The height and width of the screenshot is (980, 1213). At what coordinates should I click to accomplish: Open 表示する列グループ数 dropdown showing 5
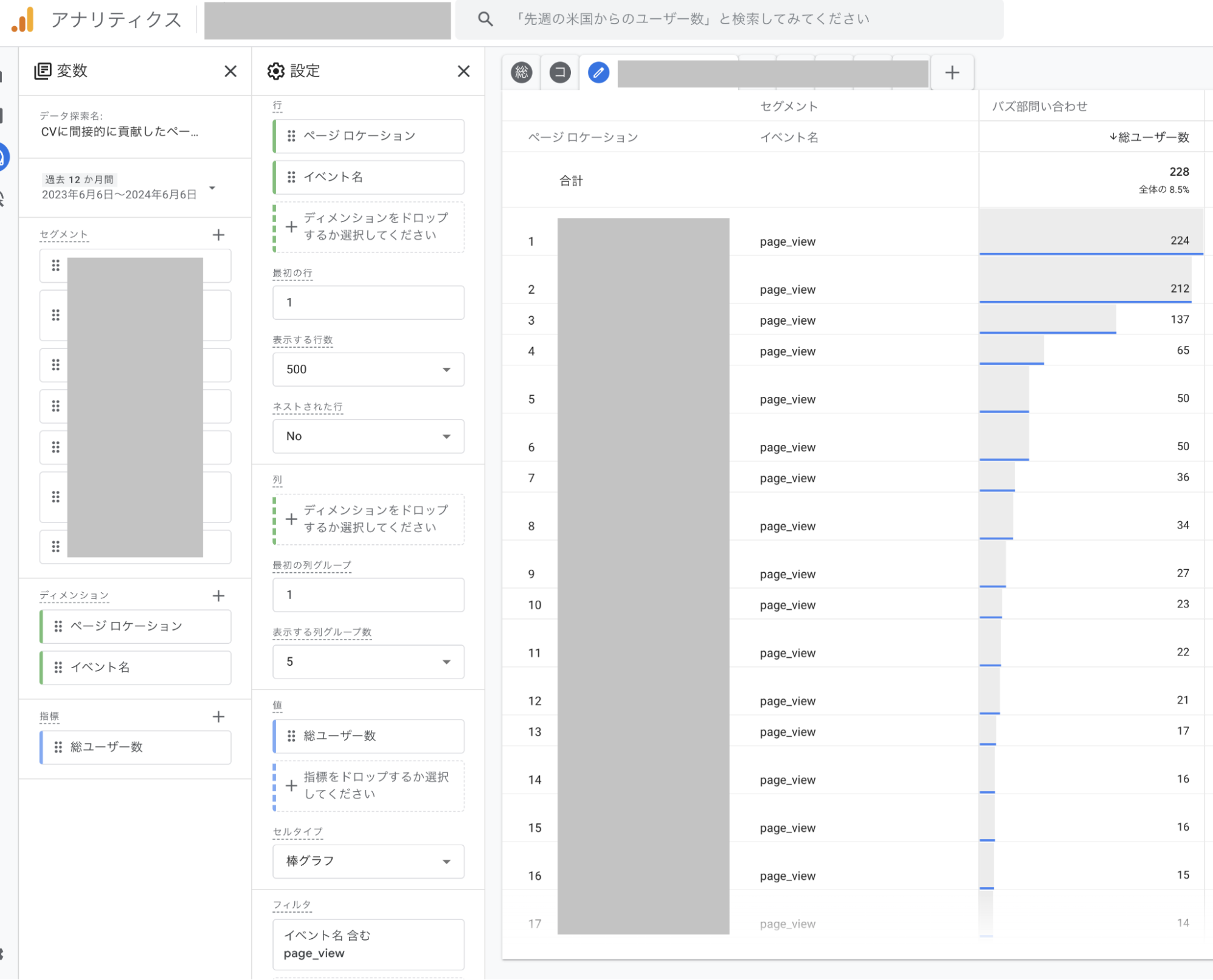click(368, 662)
